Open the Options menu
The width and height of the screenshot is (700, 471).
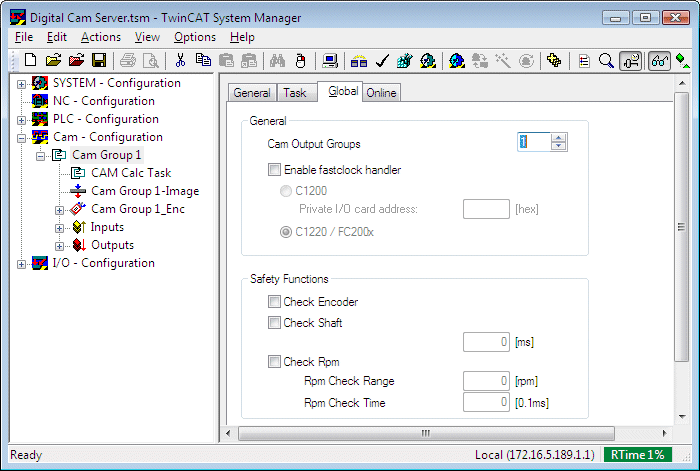click(195, 37)
